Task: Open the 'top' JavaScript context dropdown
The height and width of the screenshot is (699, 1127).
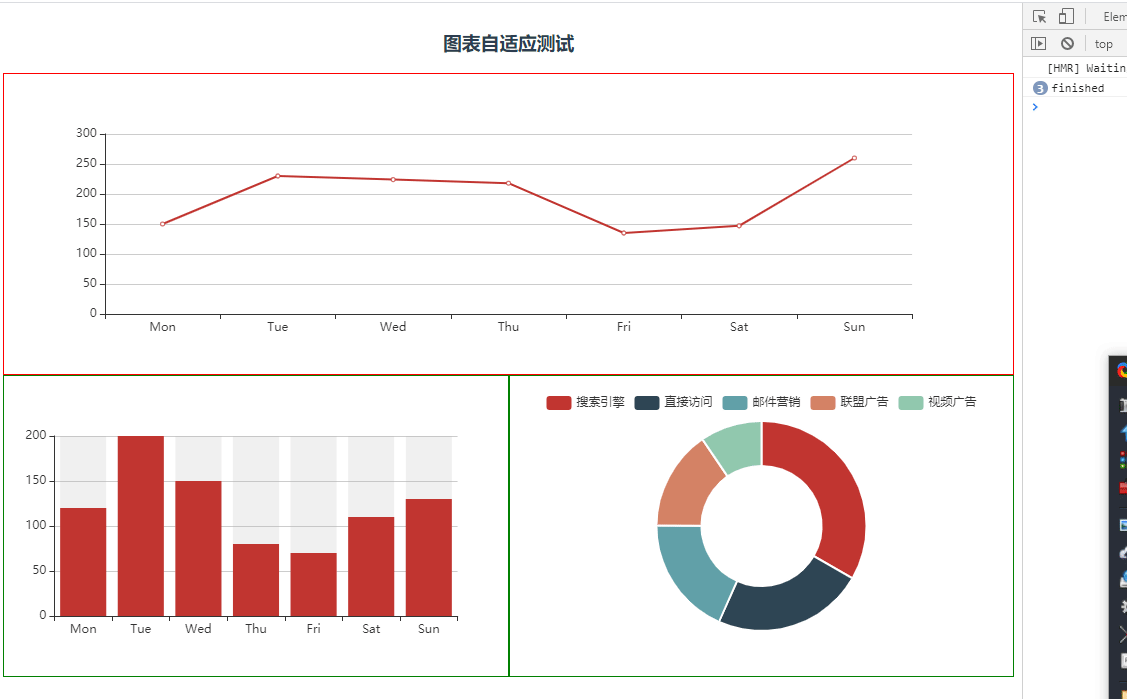Action: tap(1104, 44)
